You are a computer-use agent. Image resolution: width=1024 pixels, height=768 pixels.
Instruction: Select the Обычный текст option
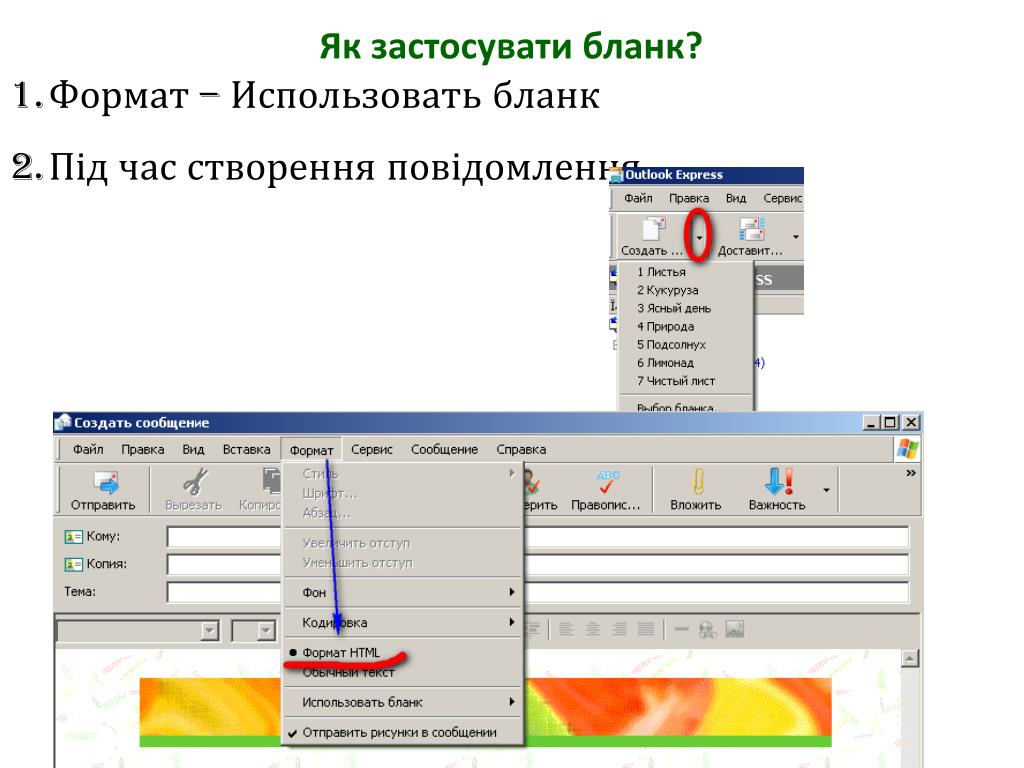point(348,673)
